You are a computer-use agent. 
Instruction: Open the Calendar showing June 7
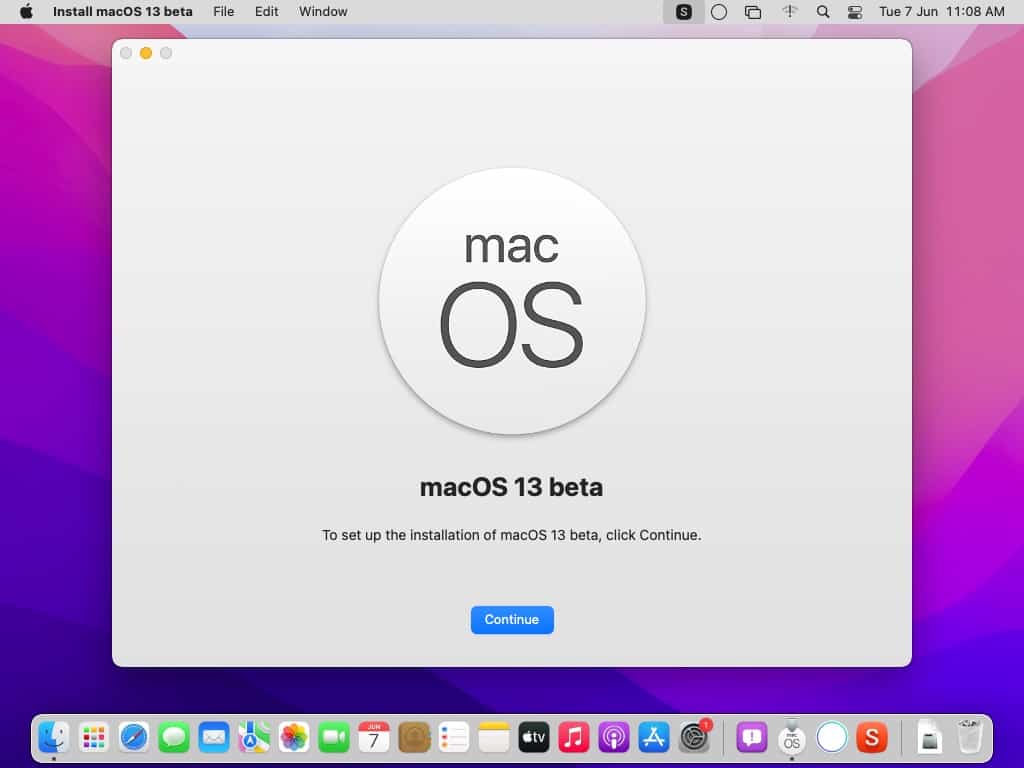coord(374,738)
